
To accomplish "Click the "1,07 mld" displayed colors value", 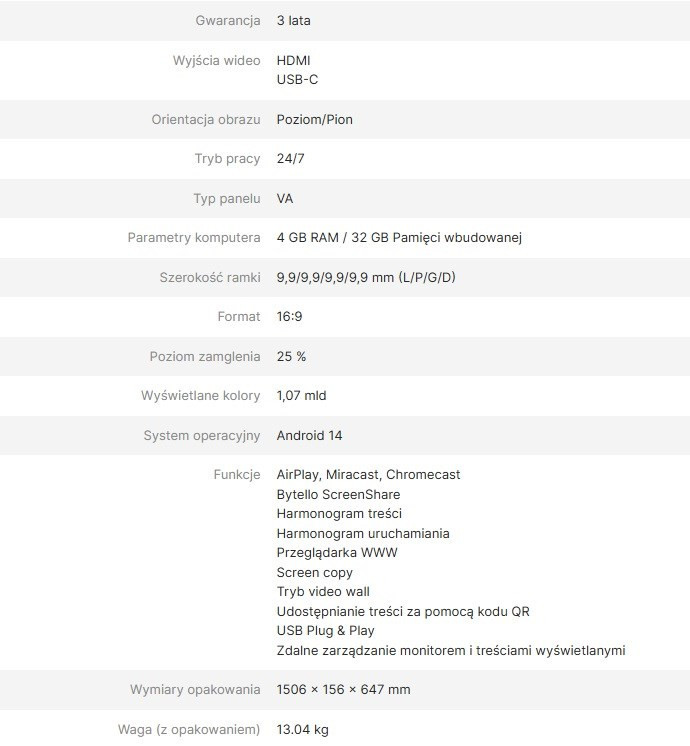I will [301, 395].
